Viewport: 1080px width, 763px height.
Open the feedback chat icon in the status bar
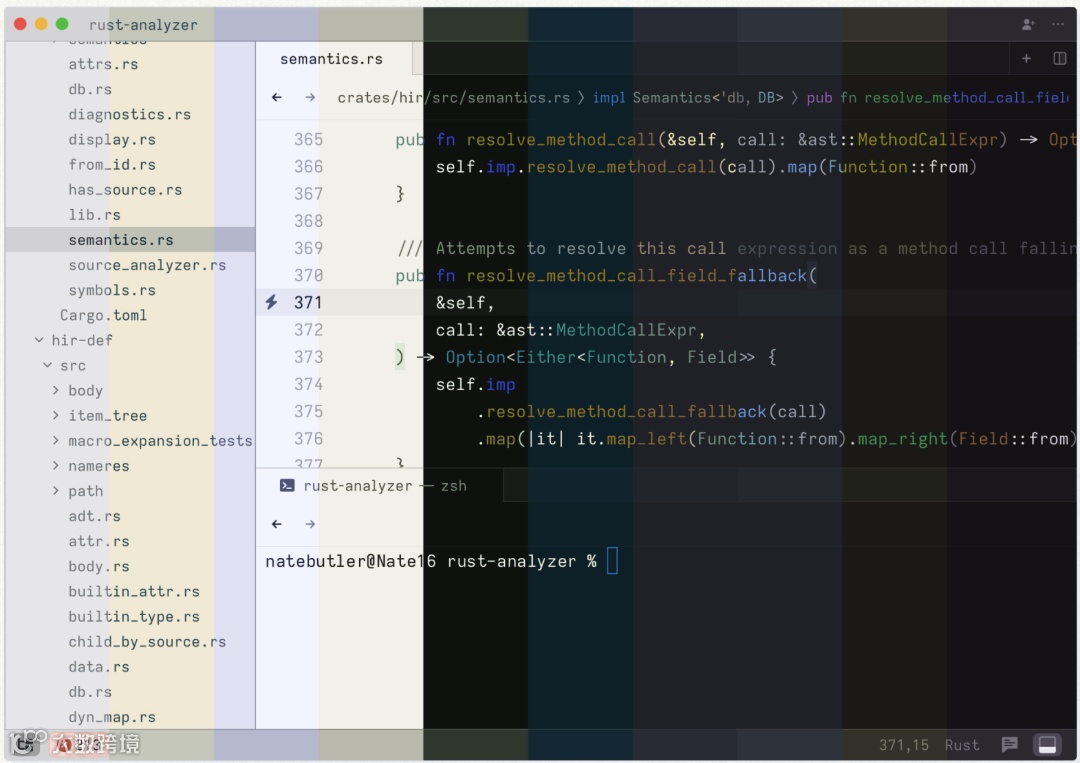[x=1010, y=744]
